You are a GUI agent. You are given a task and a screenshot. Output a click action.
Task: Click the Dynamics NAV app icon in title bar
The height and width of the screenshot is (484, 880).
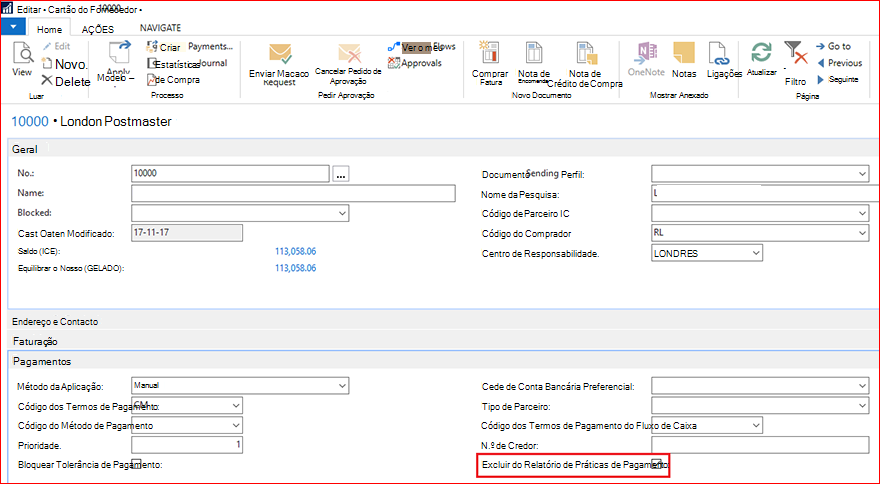point(7,9)
